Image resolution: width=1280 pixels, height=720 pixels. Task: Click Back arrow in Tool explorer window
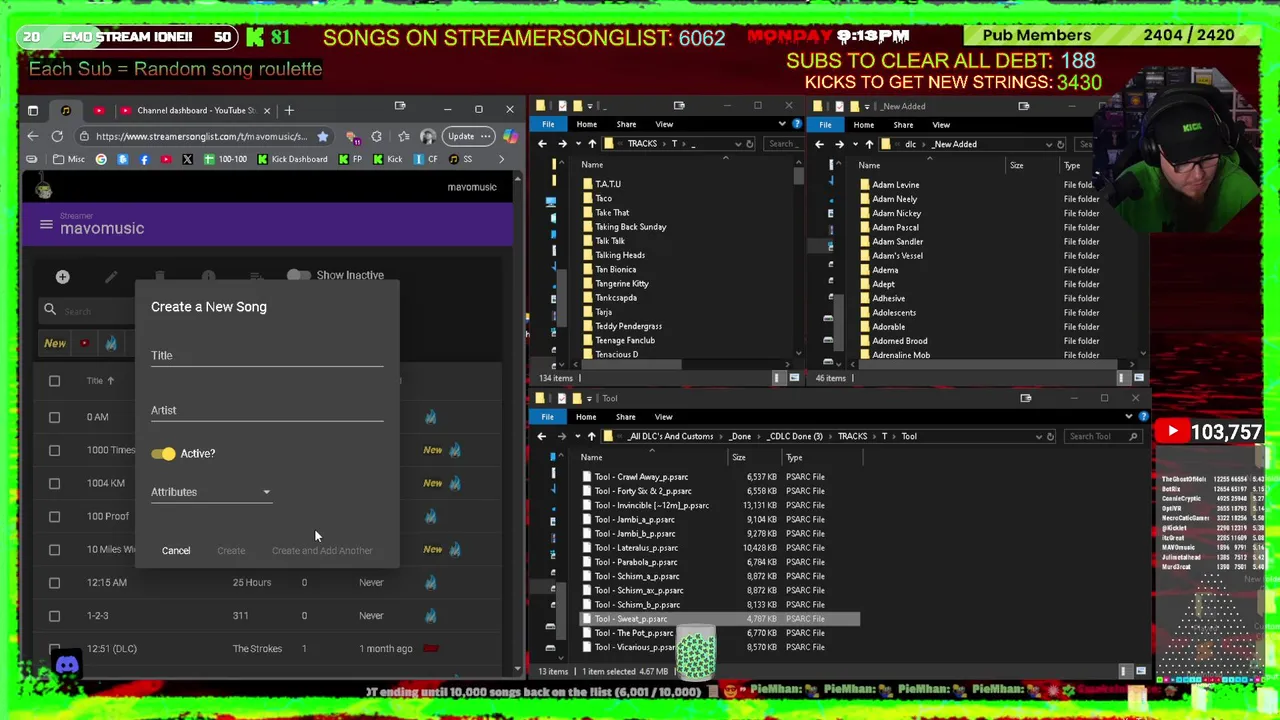click(542, 436)
